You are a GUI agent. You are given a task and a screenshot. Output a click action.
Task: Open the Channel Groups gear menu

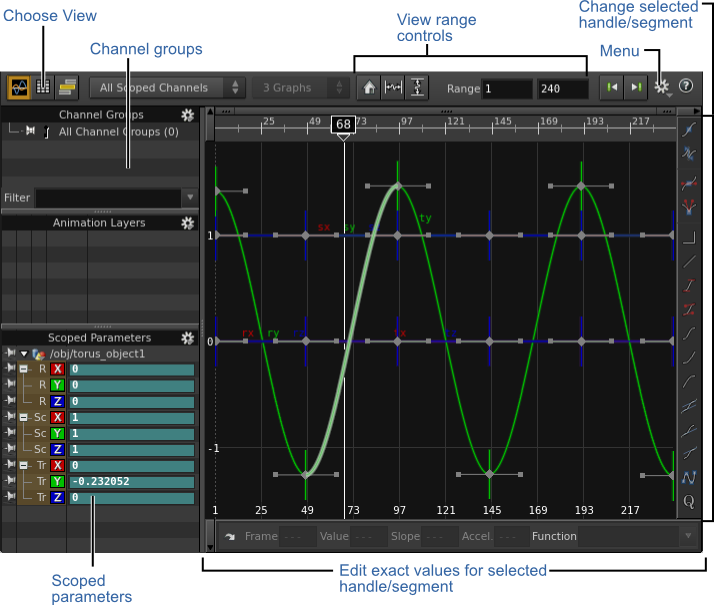click(187, 115)
